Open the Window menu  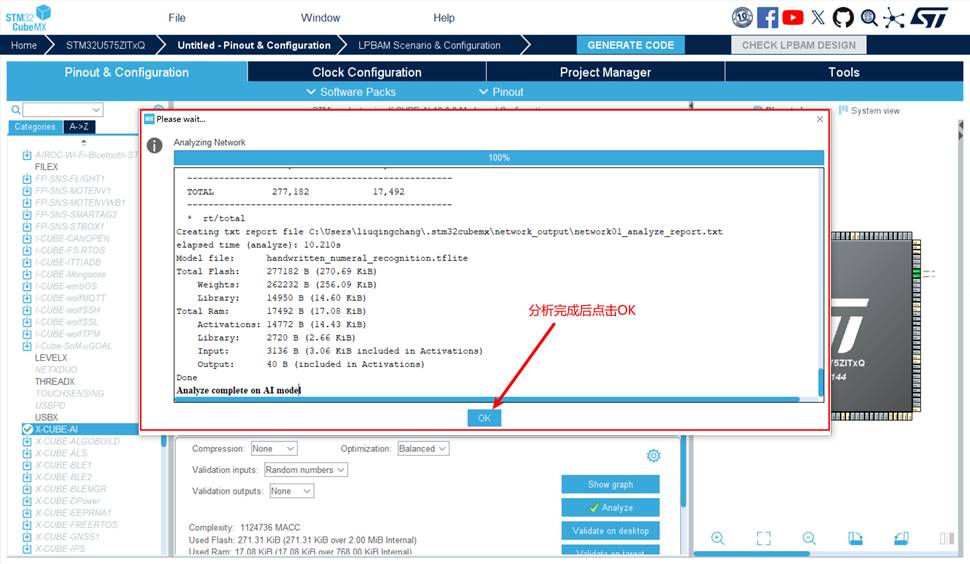(x=320, y=17)
